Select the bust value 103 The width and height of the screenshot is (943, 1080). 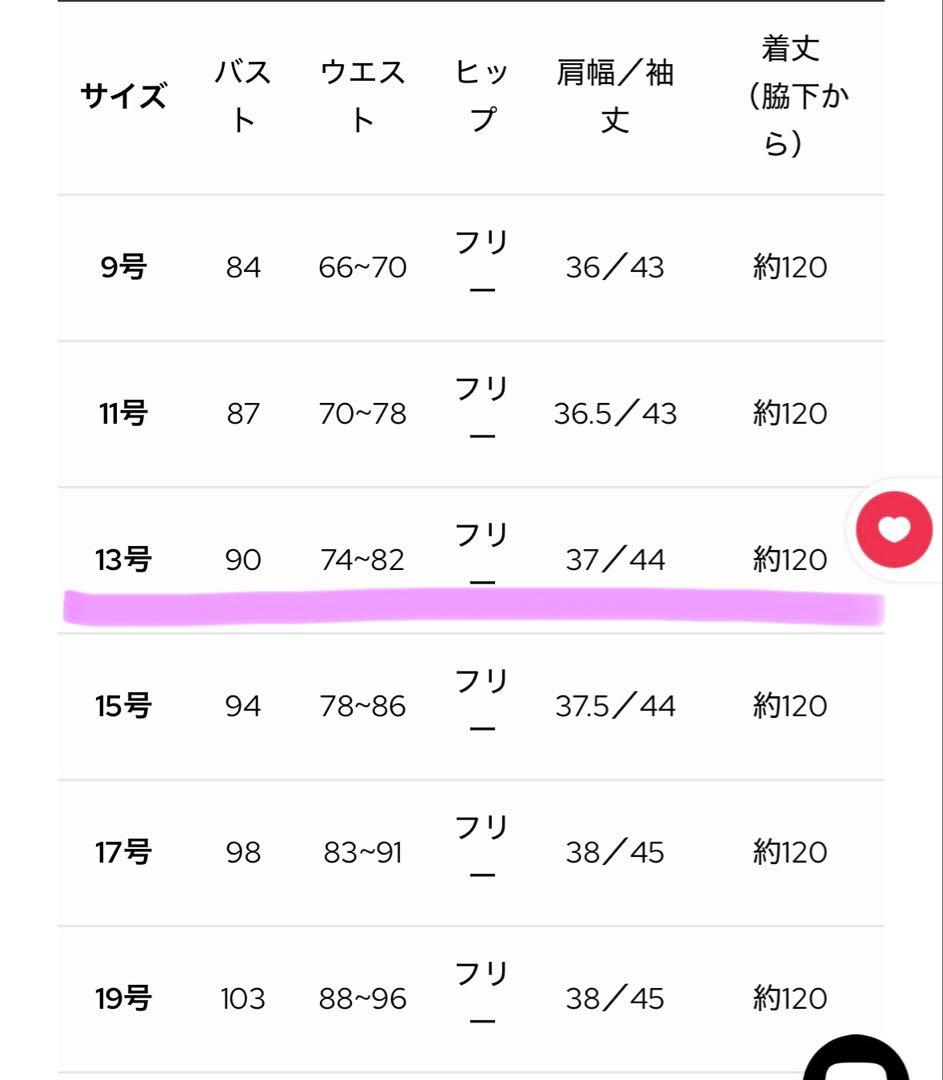(x=242, y=998)
